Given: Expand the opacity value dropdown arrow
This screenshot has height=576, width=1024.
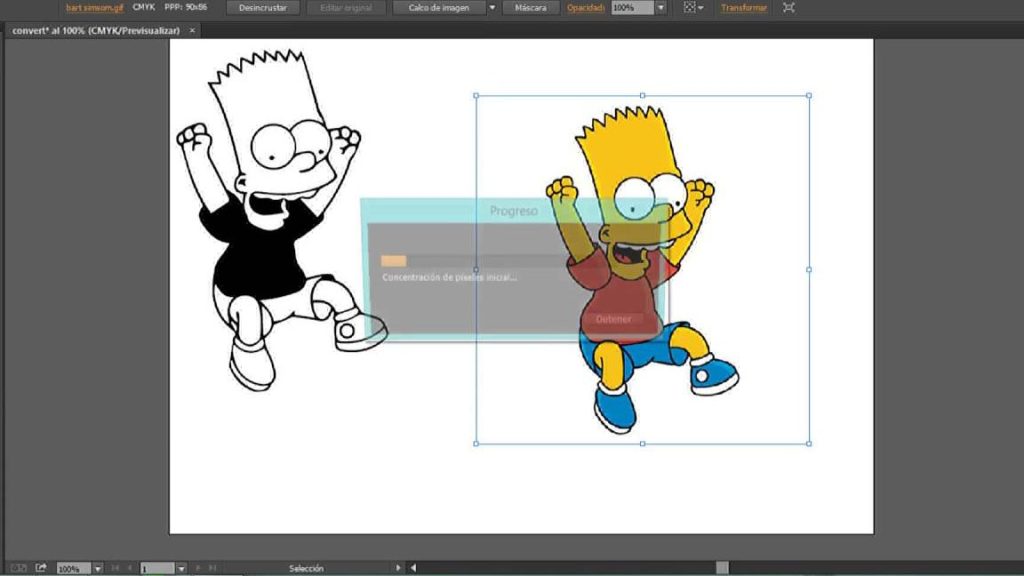Looking at the screenshot, I should pos(661,8).
